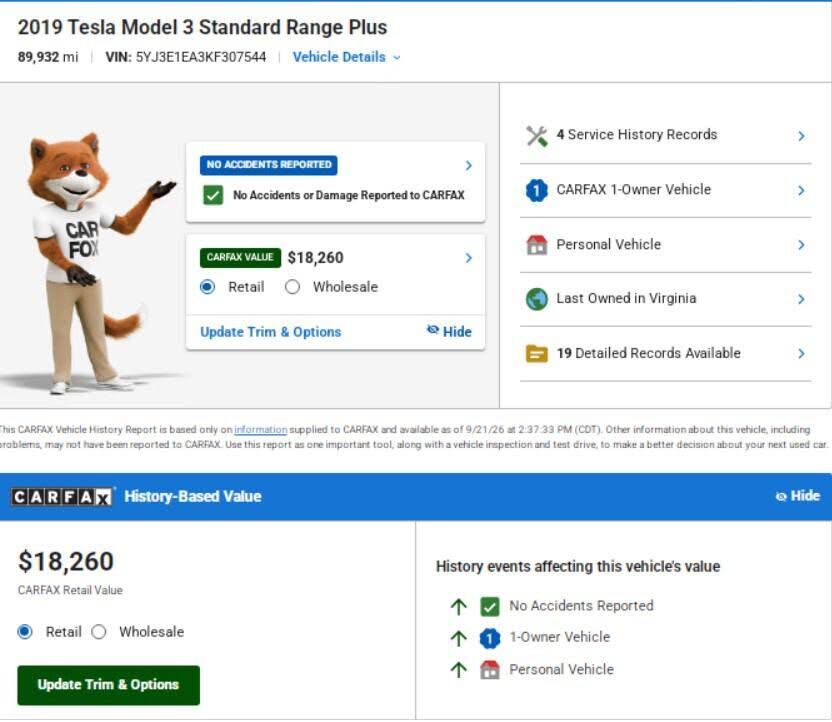832x722 pixels.
Task: Open 4 Service History Records row
Action: 665,136
